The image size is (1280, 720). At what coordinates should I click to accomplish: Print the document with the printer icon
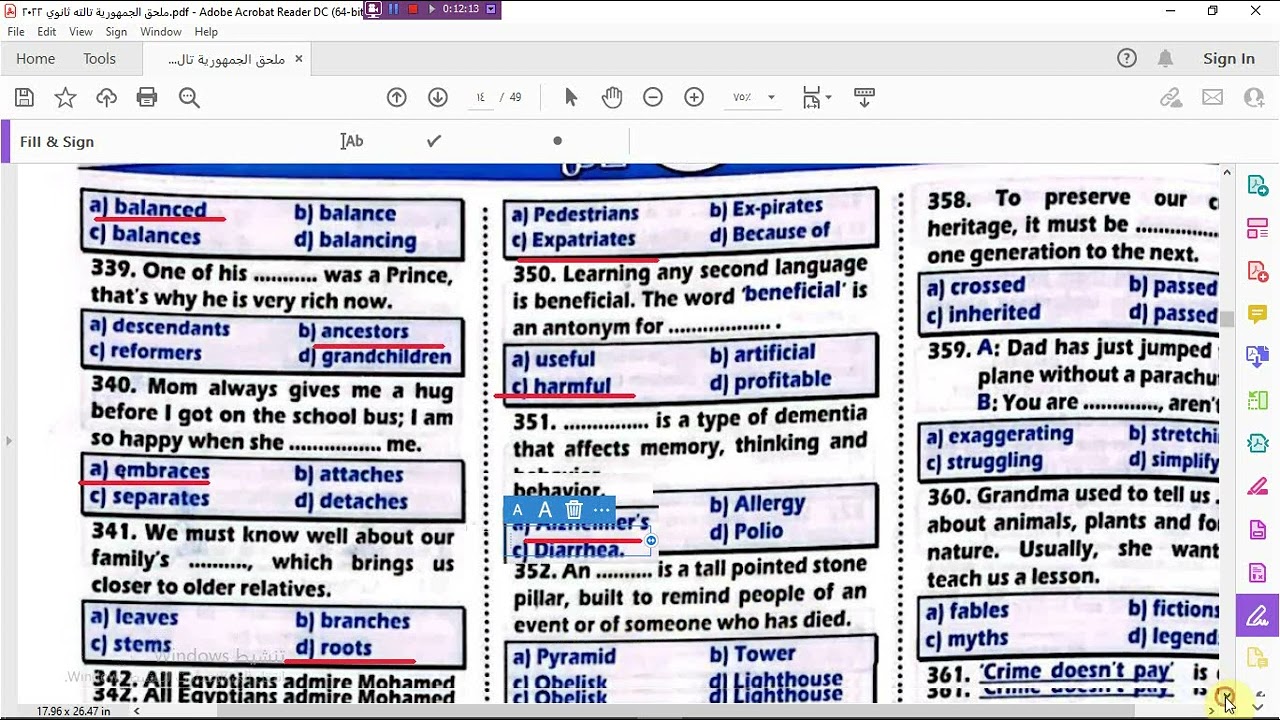(147, 97)
